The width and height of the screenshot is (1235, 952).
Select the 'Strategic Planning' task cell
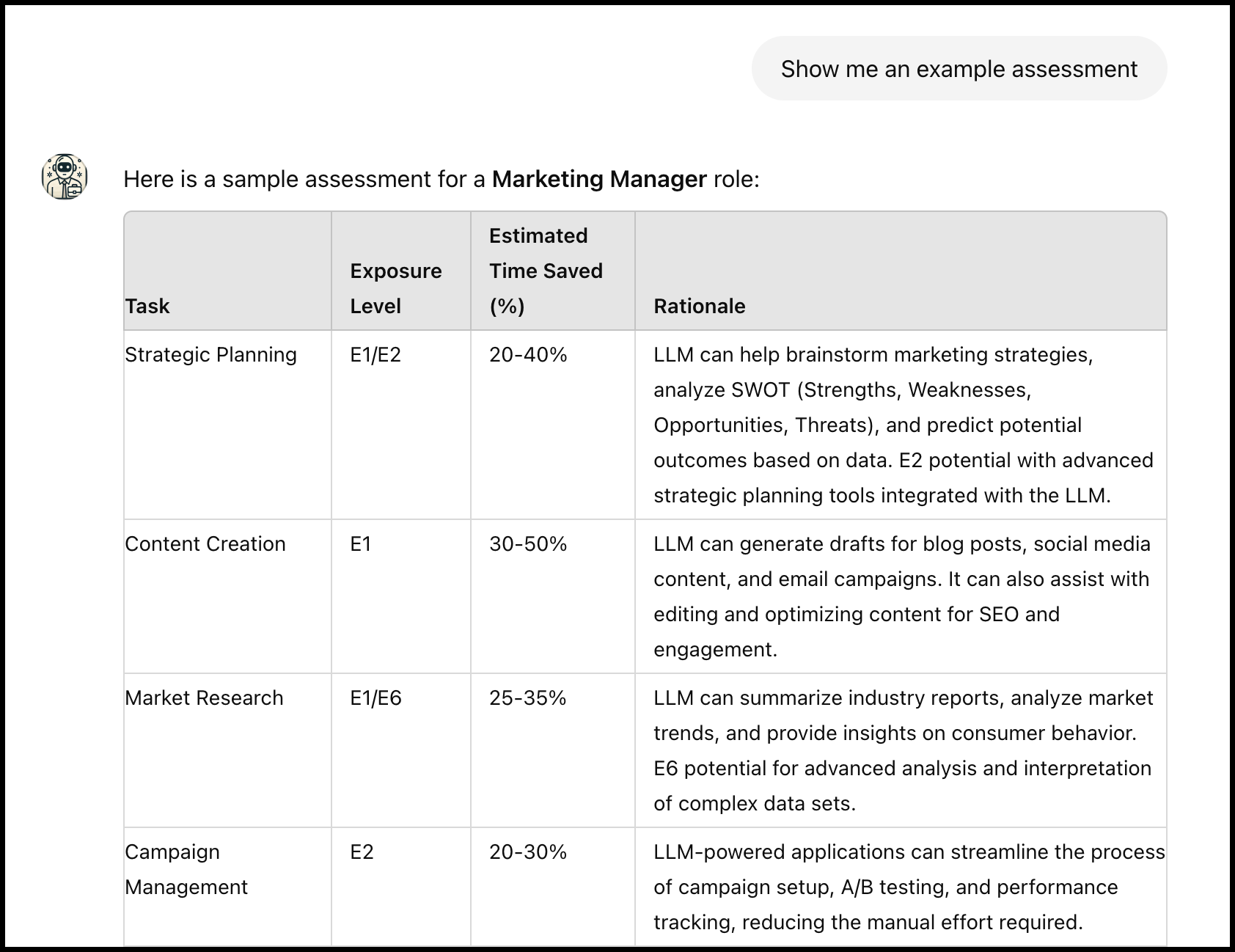coord(210,354)
